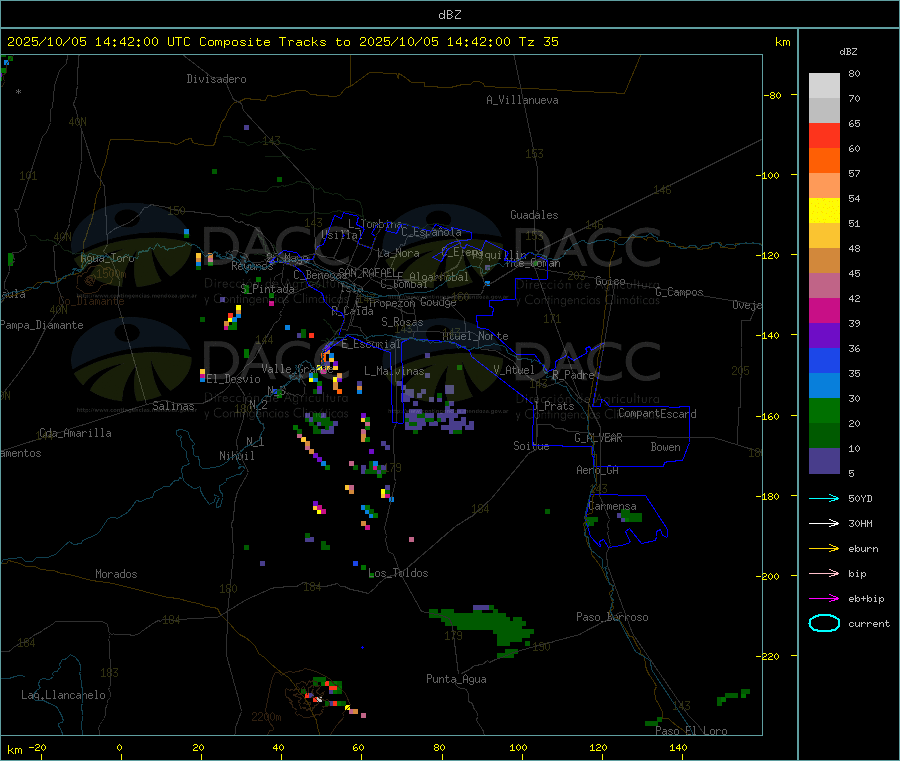Click the 'Nihuil' map label
This screenshot has height=761, width=900.
click(x=236, y=456)
